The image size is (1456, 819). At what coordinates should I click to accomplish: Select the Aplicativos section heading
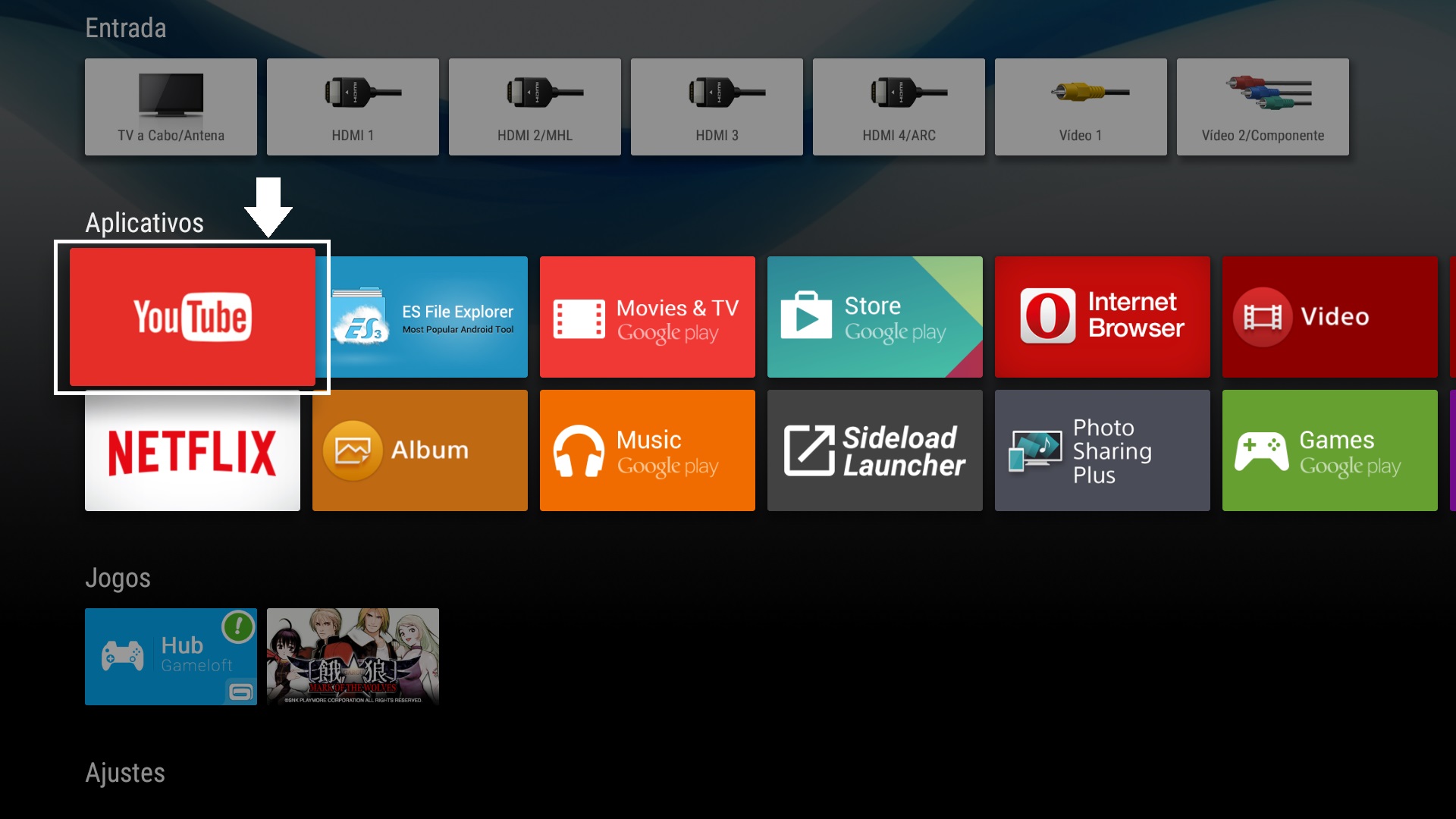[145, 223]
